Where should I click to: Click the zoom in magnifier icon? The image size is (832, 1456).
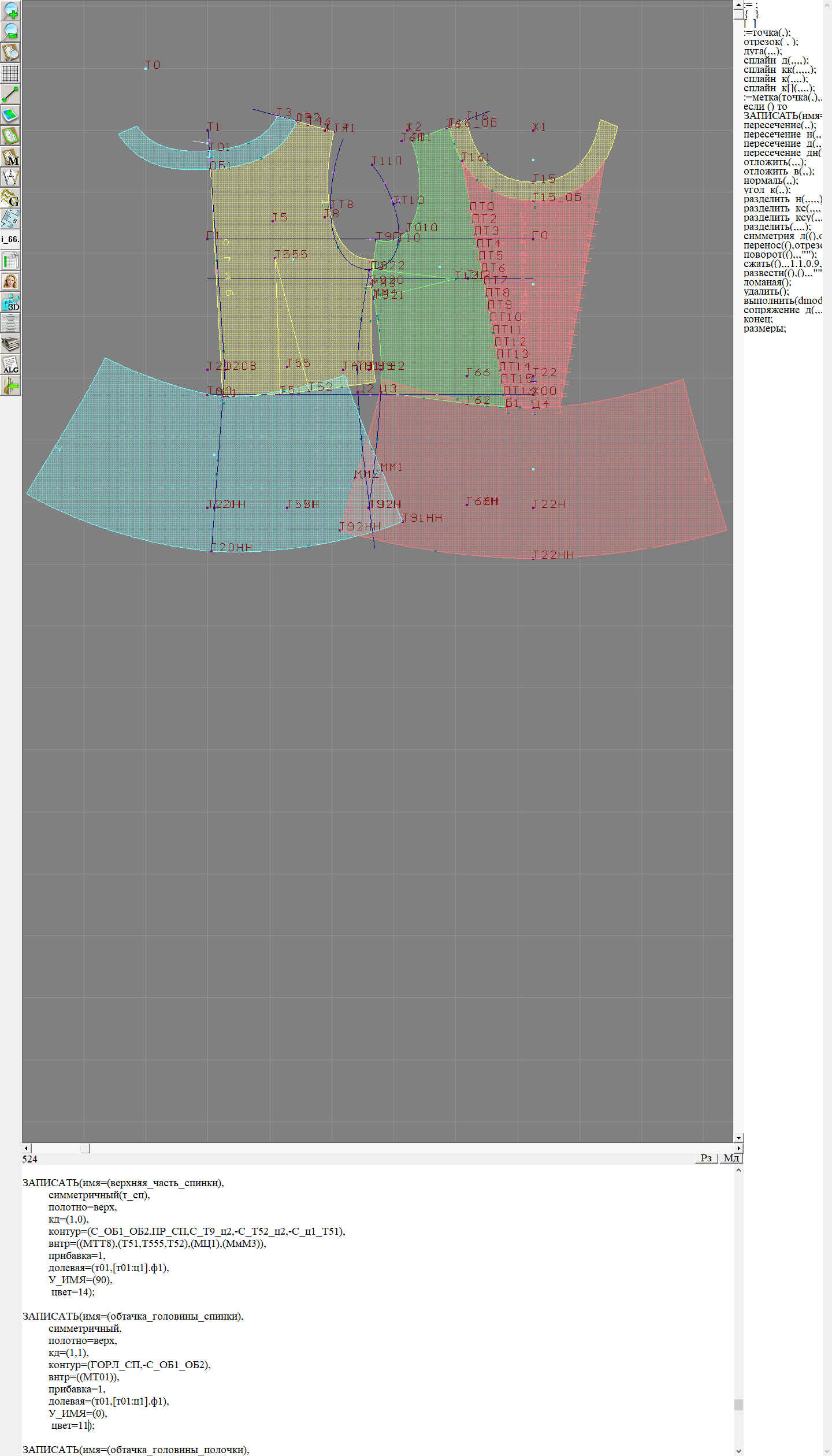click(x=10, y=10)
